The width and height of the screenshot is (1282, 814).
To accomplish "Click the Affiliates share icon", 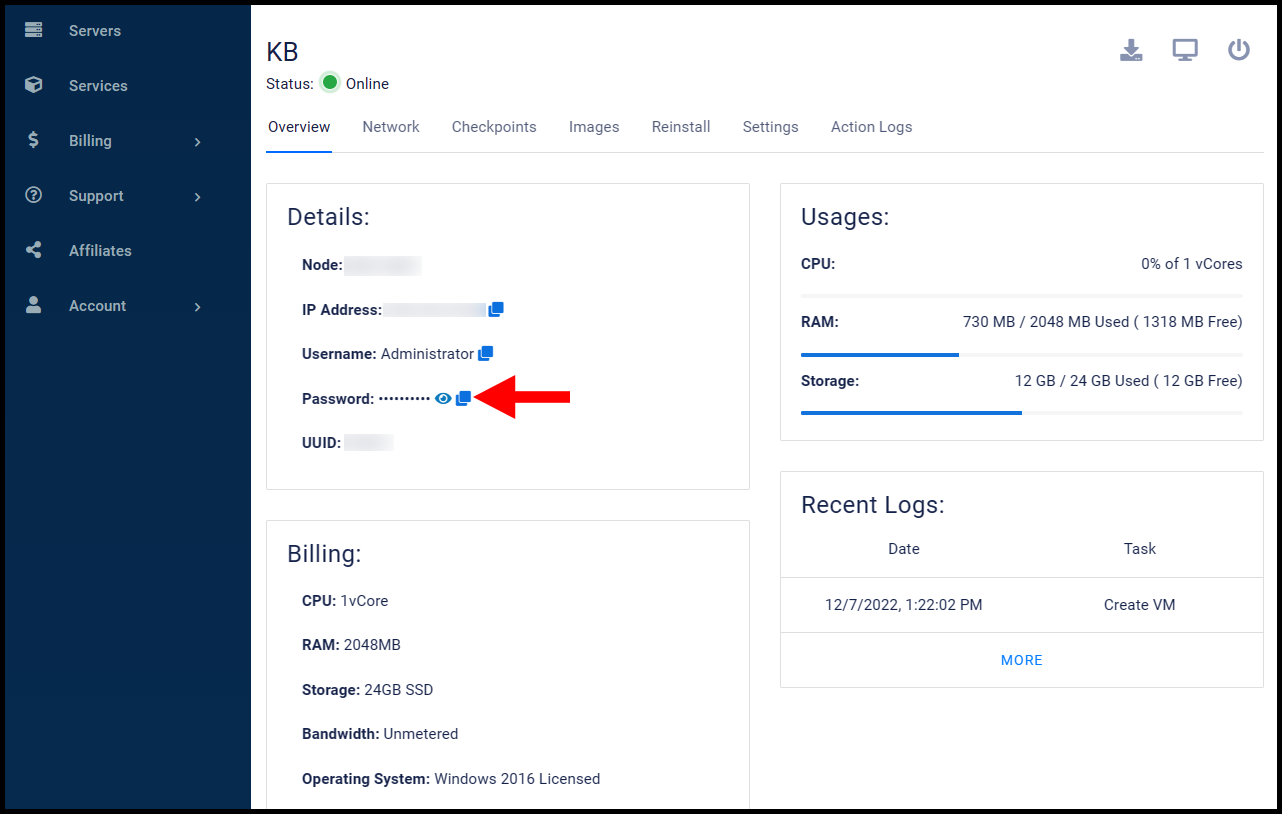I will coord(34,251).
